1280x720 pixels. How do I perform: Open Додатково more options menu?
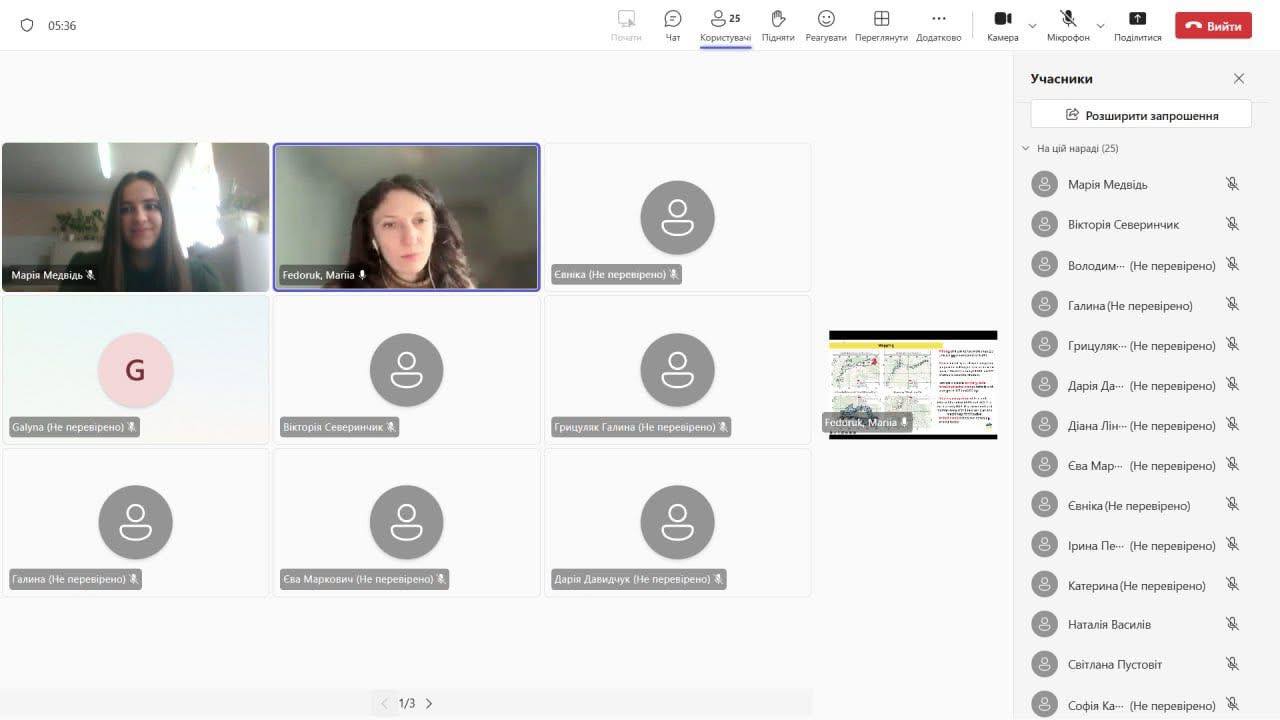click(938, 19)
